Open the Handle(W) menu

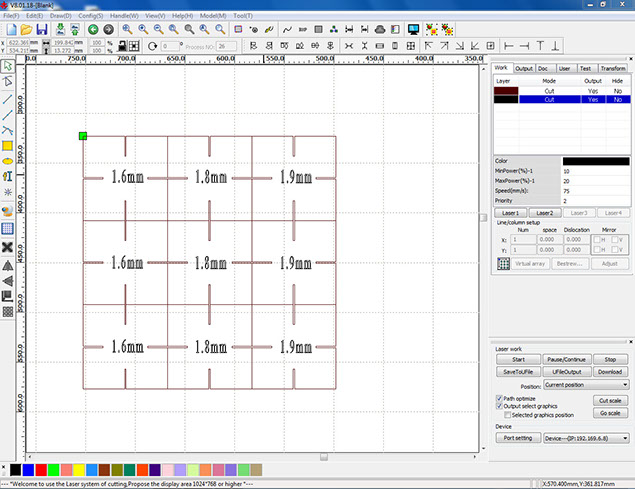tap(124, 16)
